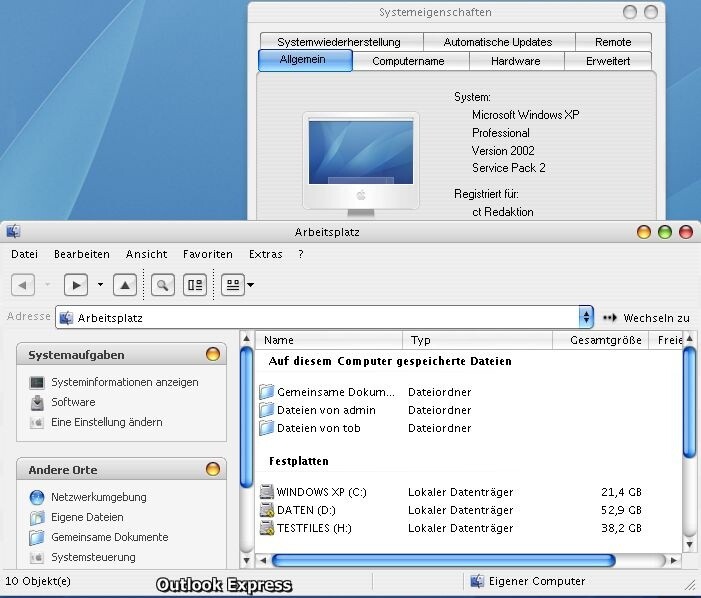Click the horizontal scrollbar thumb in file list
This screenshot has height=598, width=701.
443,560
